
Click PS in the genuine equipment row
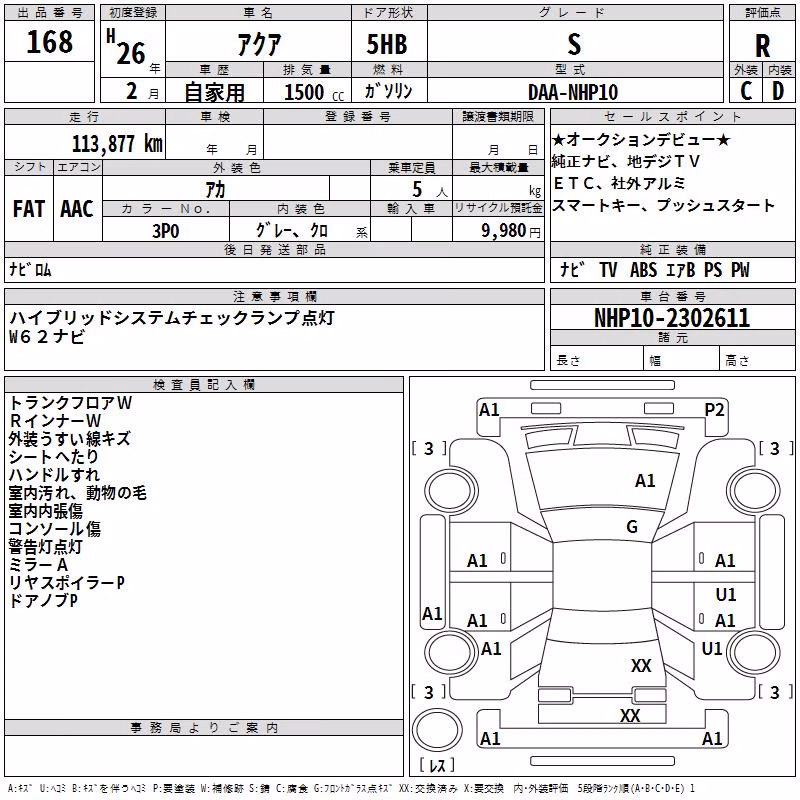click(713, 269)
